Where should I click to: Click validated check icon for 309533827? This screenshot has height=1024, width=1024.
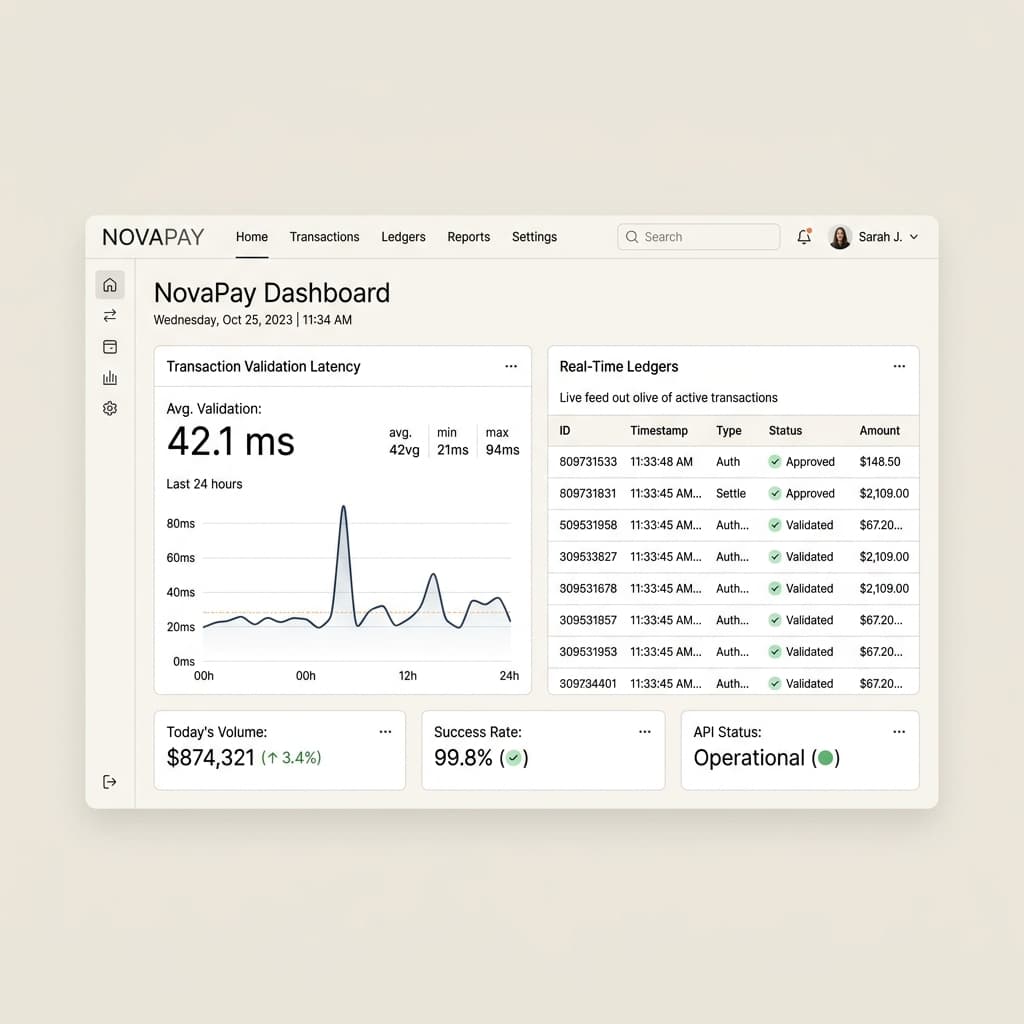coord(775,556)
